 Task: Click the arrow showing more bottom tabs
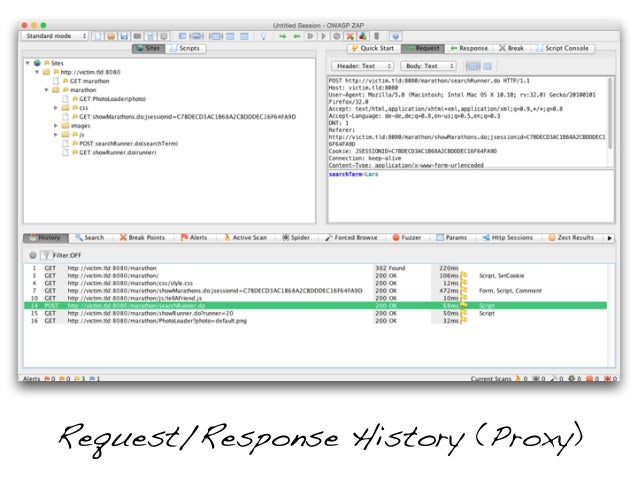(x=610, y=238)
